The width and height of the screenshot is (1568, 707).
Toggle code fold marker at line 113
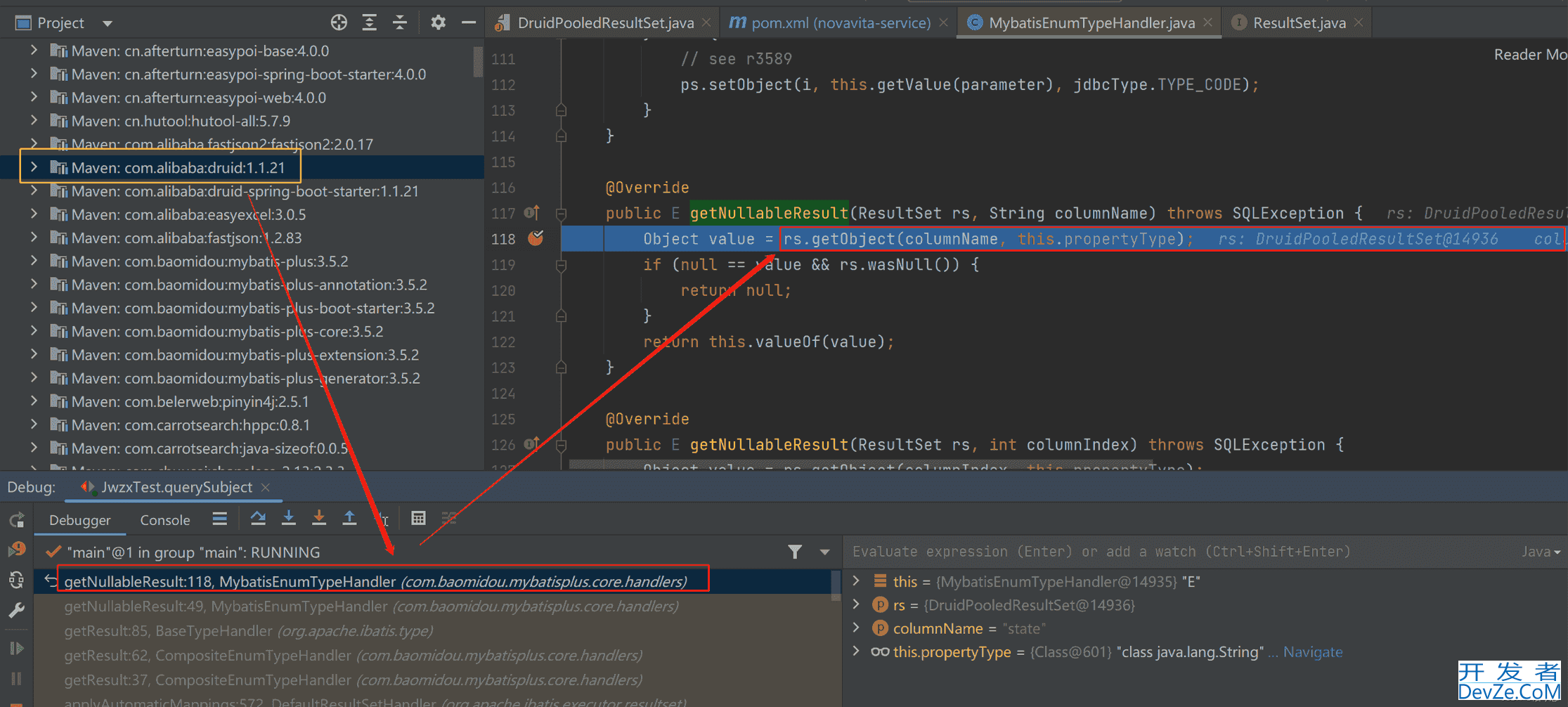561,110
